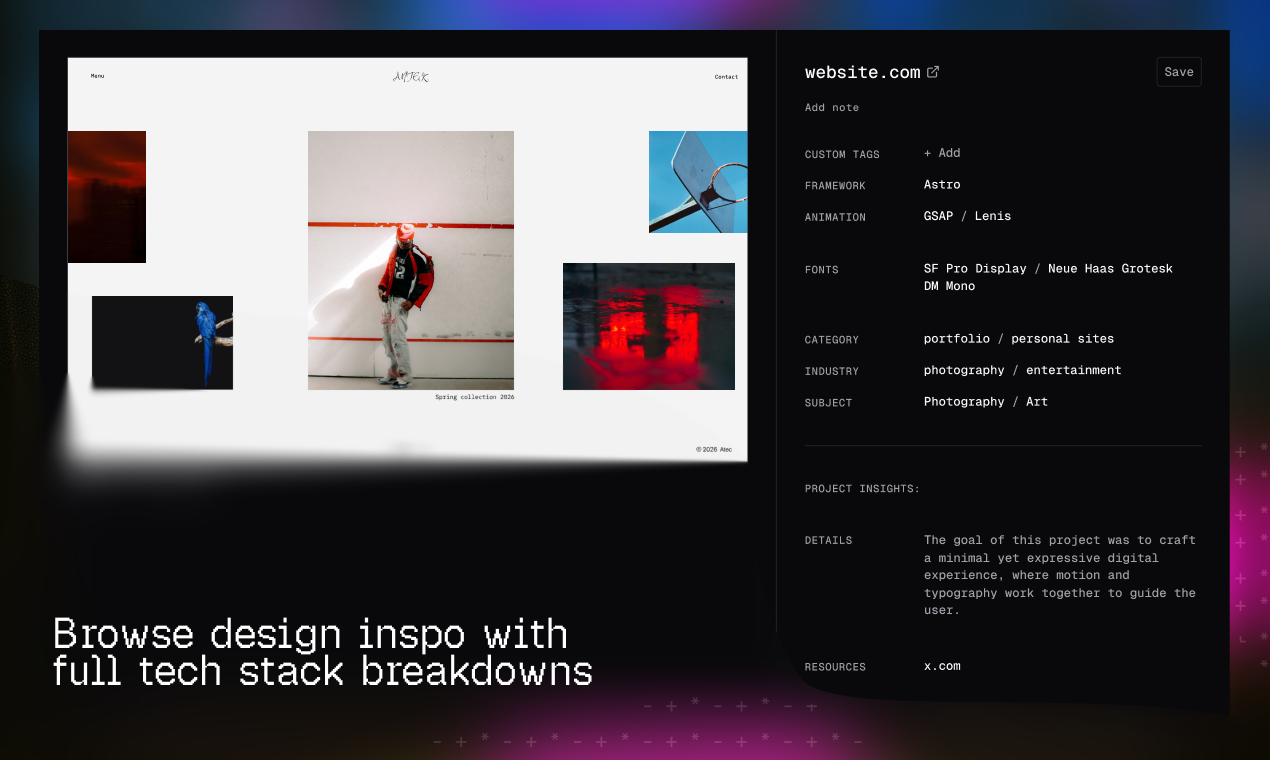
Task: Select the GSAP animation tag
Action: (x=938, y=216)
